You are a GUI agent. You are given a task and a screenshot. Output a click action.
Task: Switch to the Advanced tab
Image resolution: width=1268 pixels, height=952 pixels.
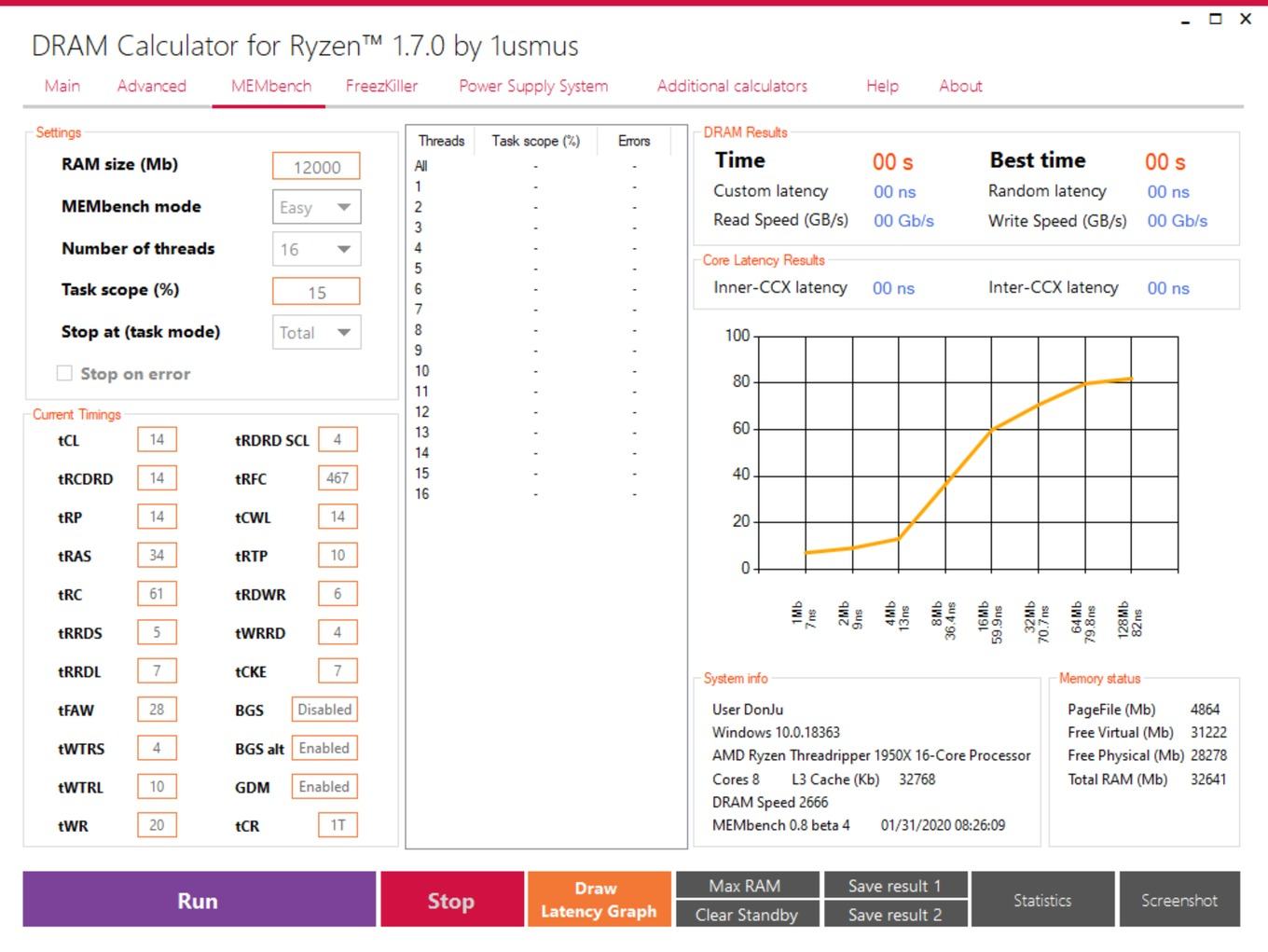pos(151,86)
